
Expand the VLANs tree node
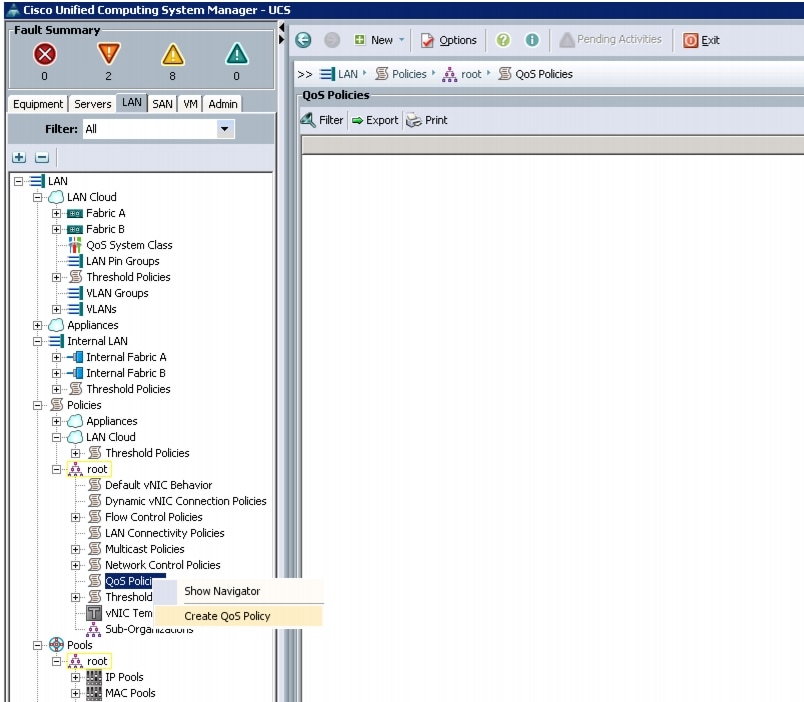57,309
